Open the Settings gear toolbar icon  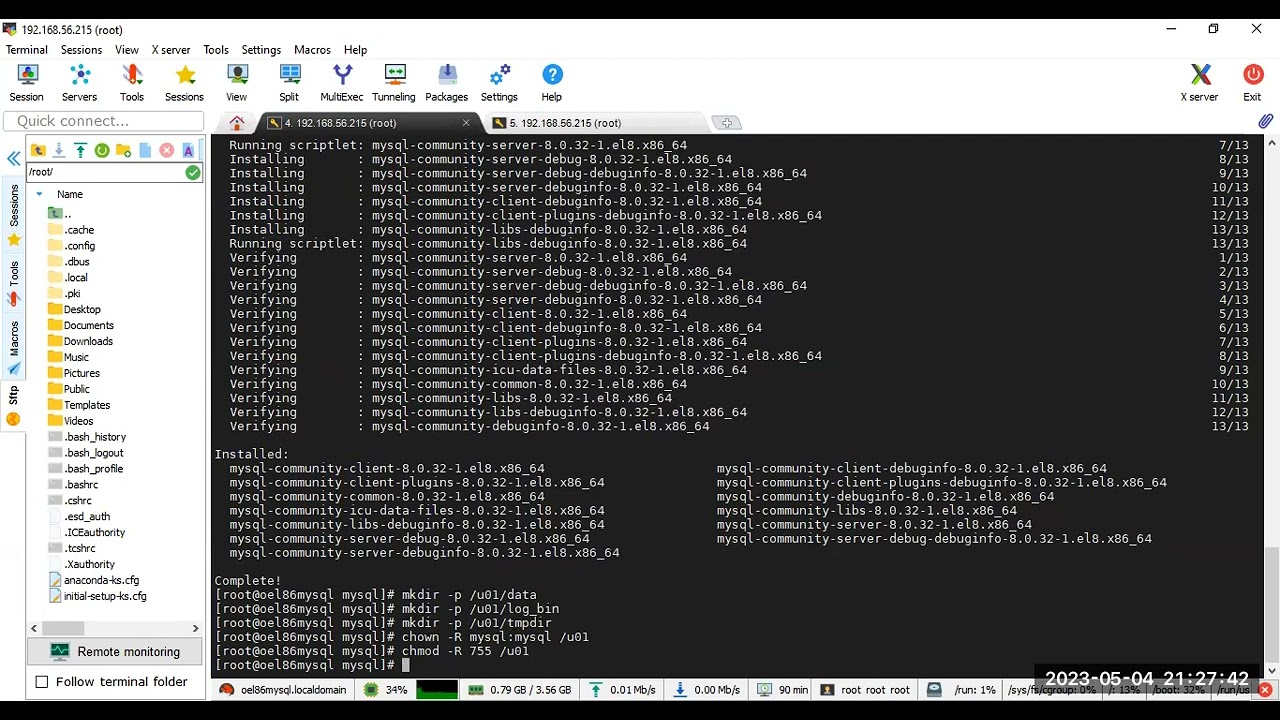tap(499, 83)
